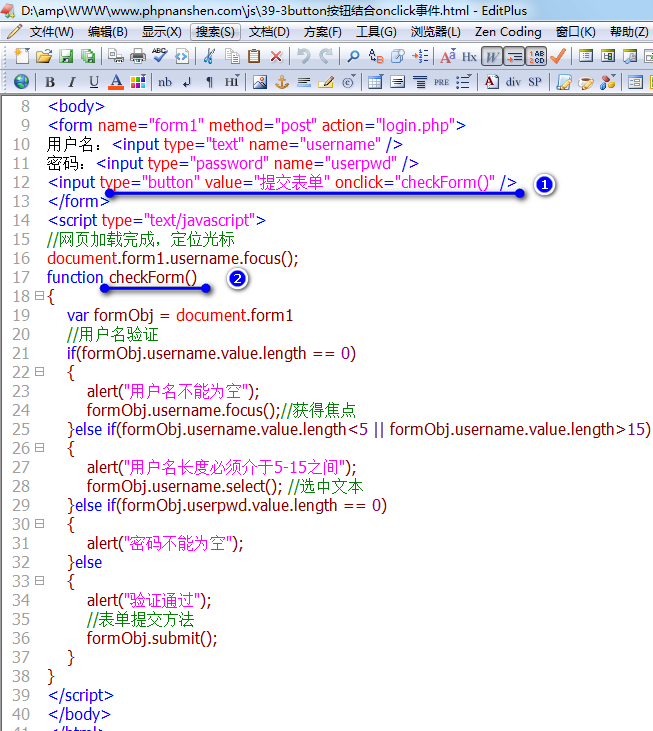Open the Help menu 帮助(Z)
653x731 pixels.
point(629,32)
